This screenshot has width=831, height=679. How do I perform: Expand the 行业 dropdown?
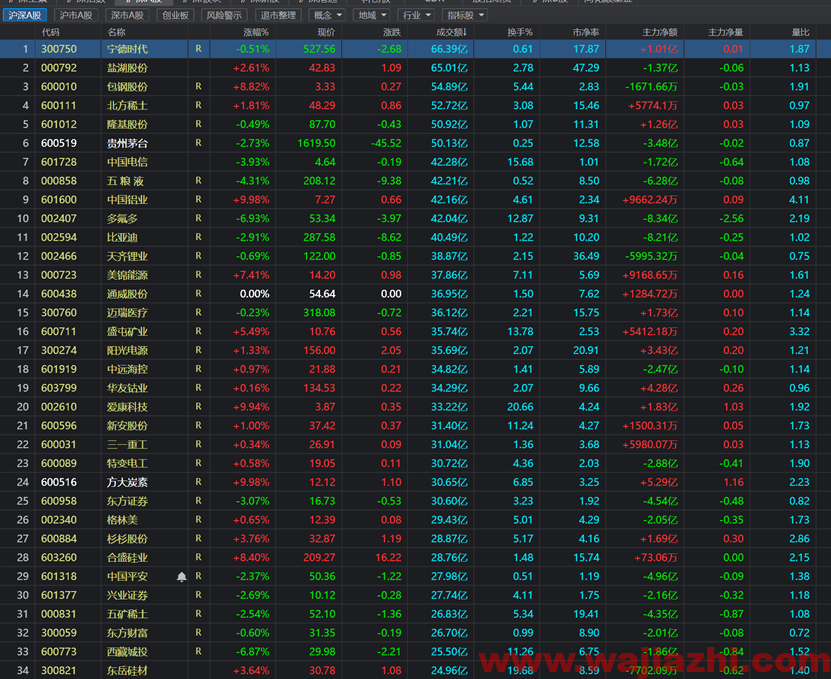416,15
